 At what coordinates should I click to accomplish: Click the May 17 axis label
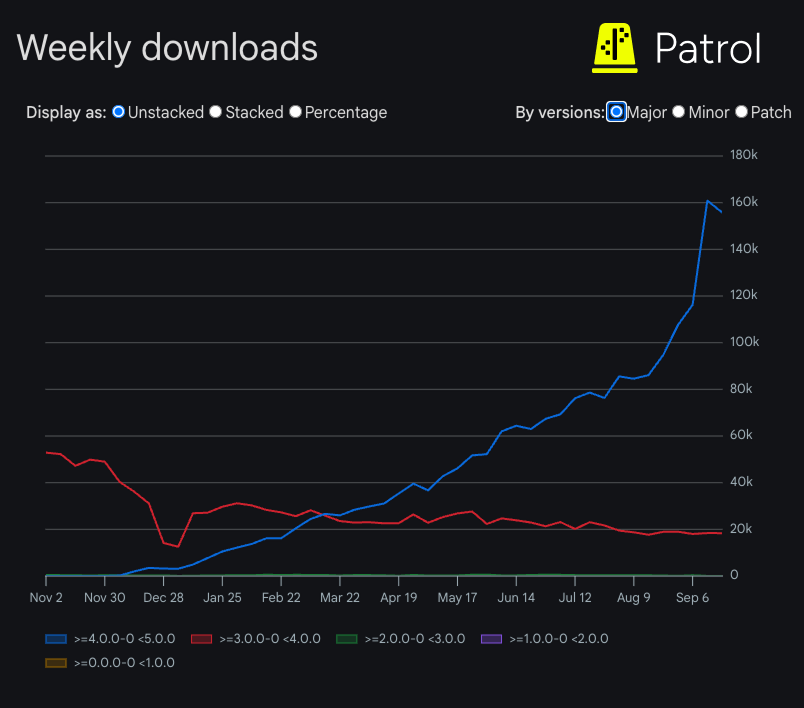pyautogui.click(x=457, y=598)
